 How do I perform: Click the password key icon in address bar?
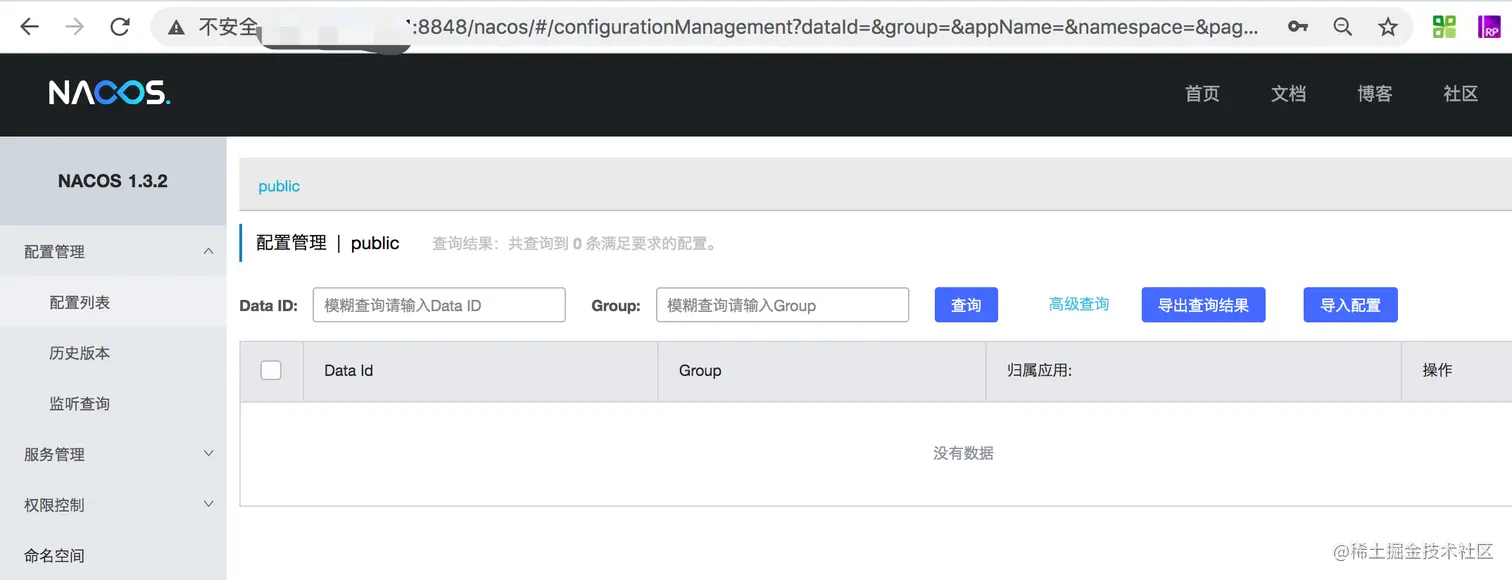pos(1298,27)
